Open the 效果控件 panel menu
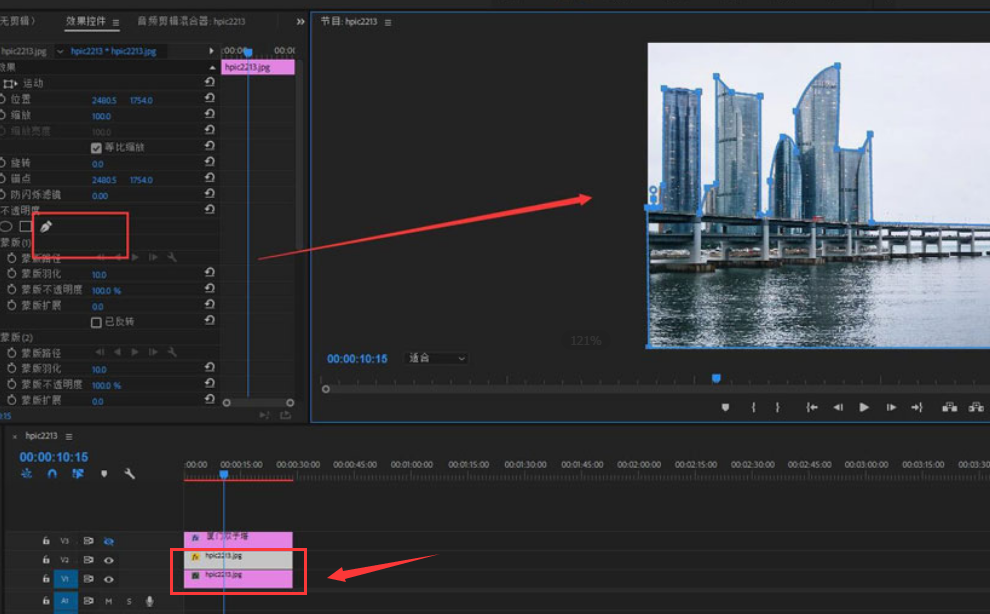The image size is (990, 614). [x=116, y=21]
